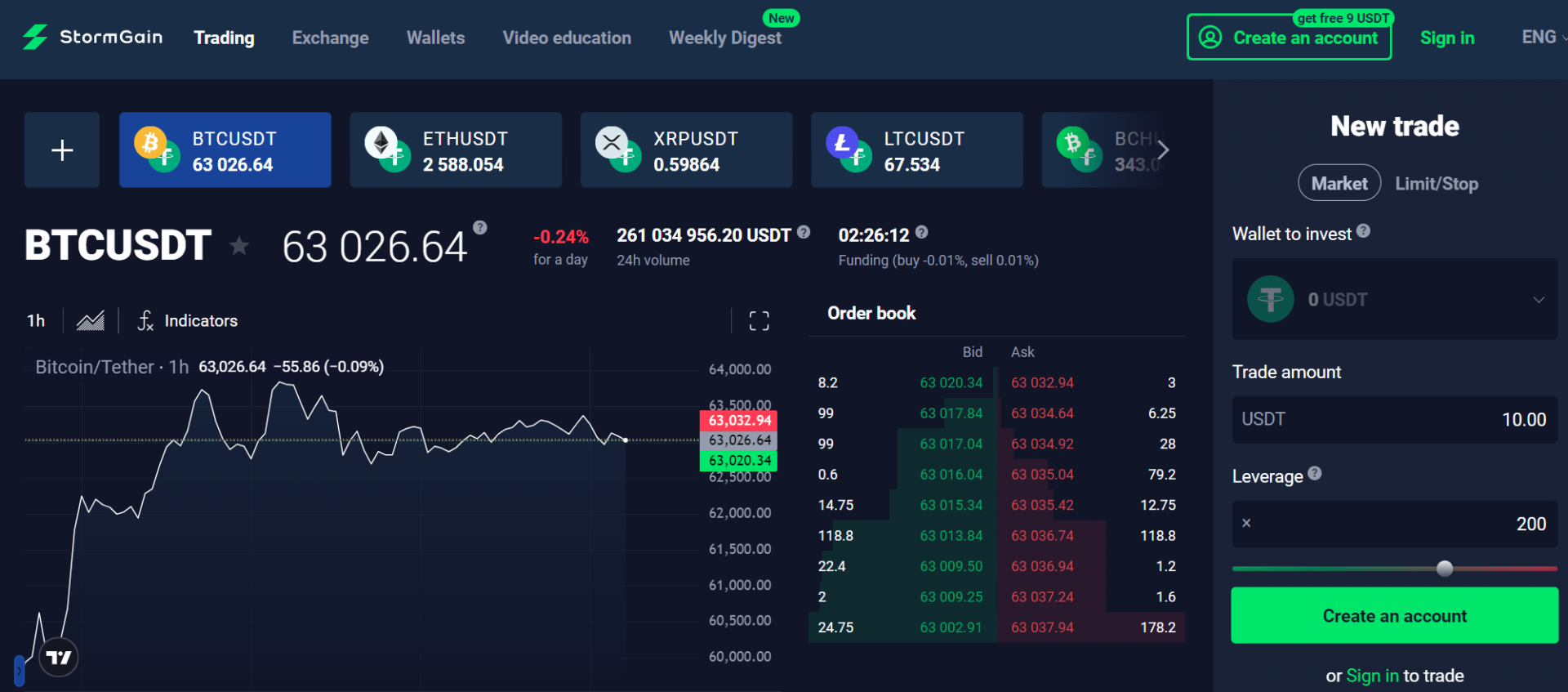
Task: Select the XRPUSDT instrument tab
Action: pyautogui.click(x=686, y=150)
